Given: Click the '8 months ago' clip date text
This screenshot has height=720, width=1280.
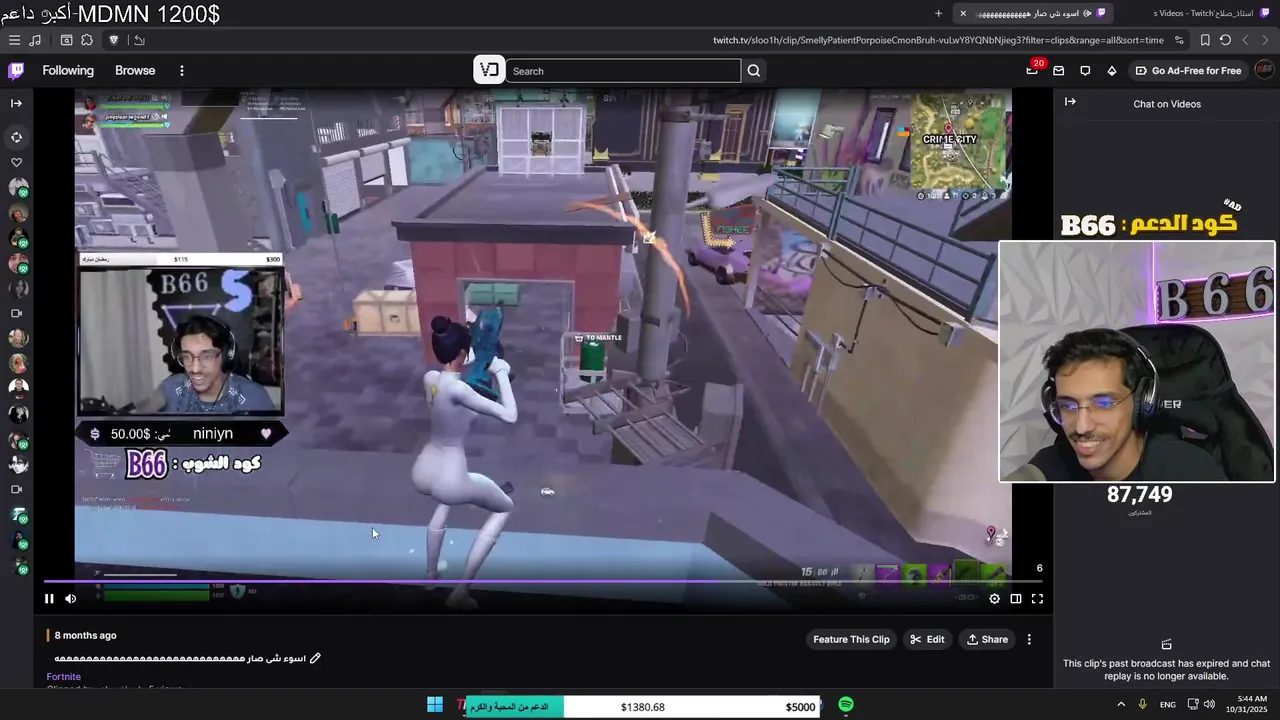Looking at the screenshot, I should click(85, 636).
